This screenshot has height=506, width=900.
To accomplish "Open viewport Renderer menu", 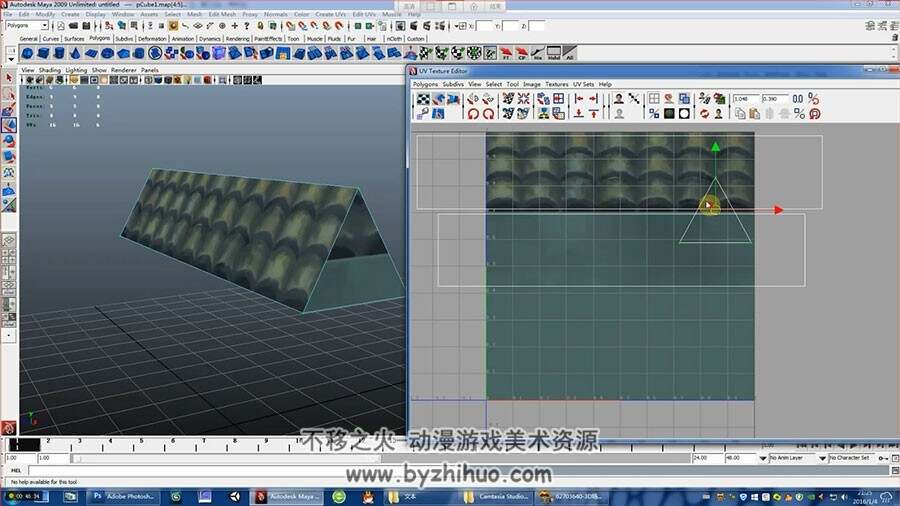I will (123, 70).
